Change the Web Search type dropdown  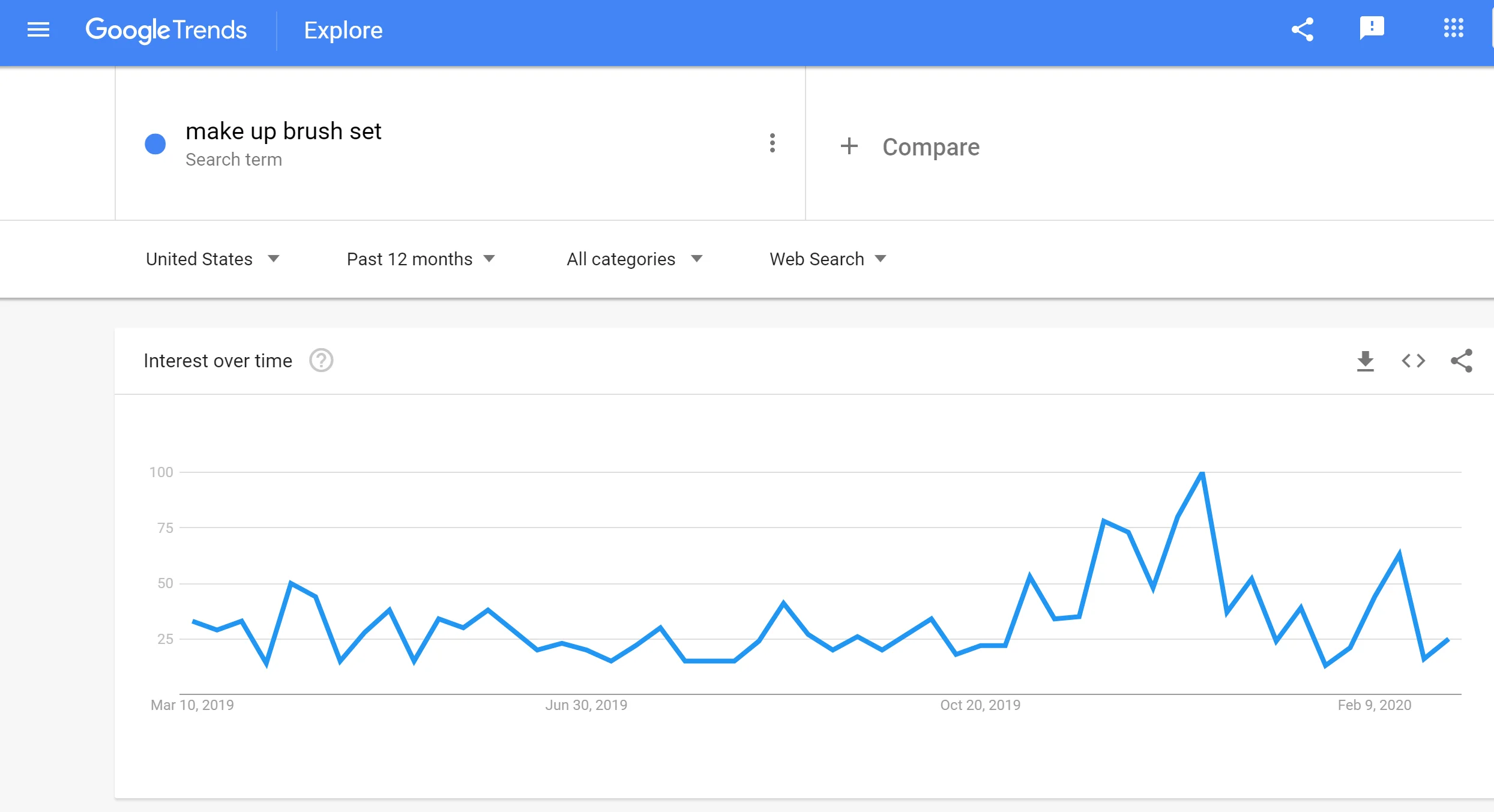(827, 259)
